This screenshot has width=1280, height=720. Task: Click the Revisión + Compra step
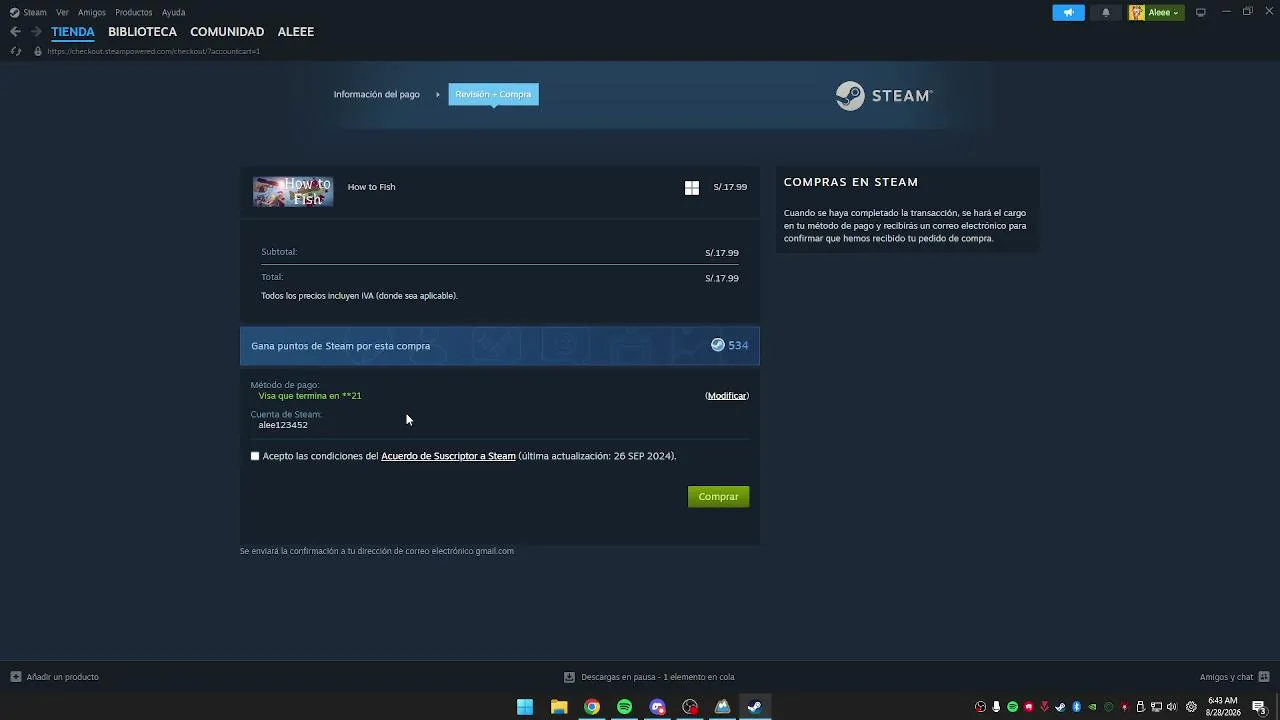493,94
